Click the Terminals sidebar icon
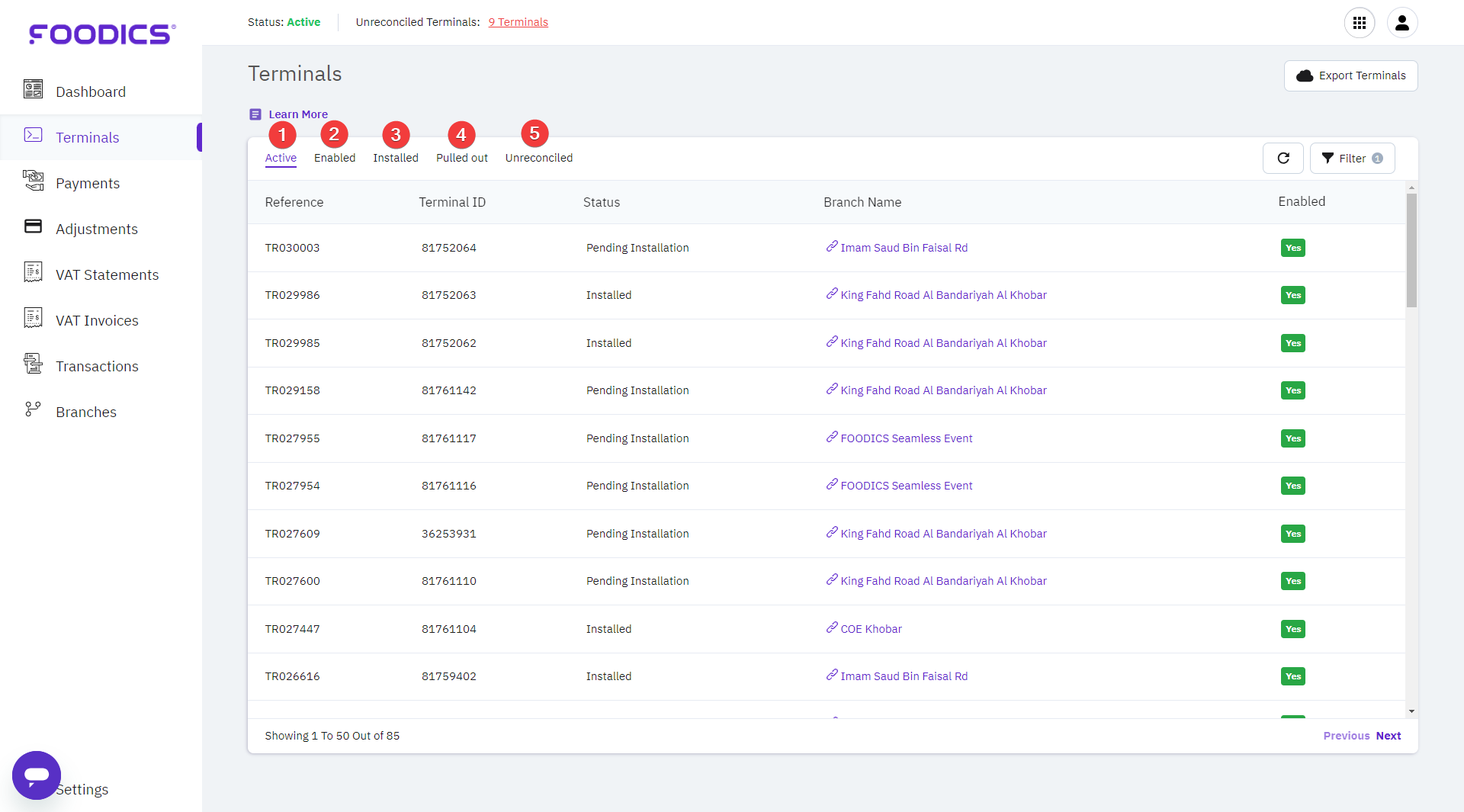The height and width of the screenshot is (812, 1464). coord(33,135)
